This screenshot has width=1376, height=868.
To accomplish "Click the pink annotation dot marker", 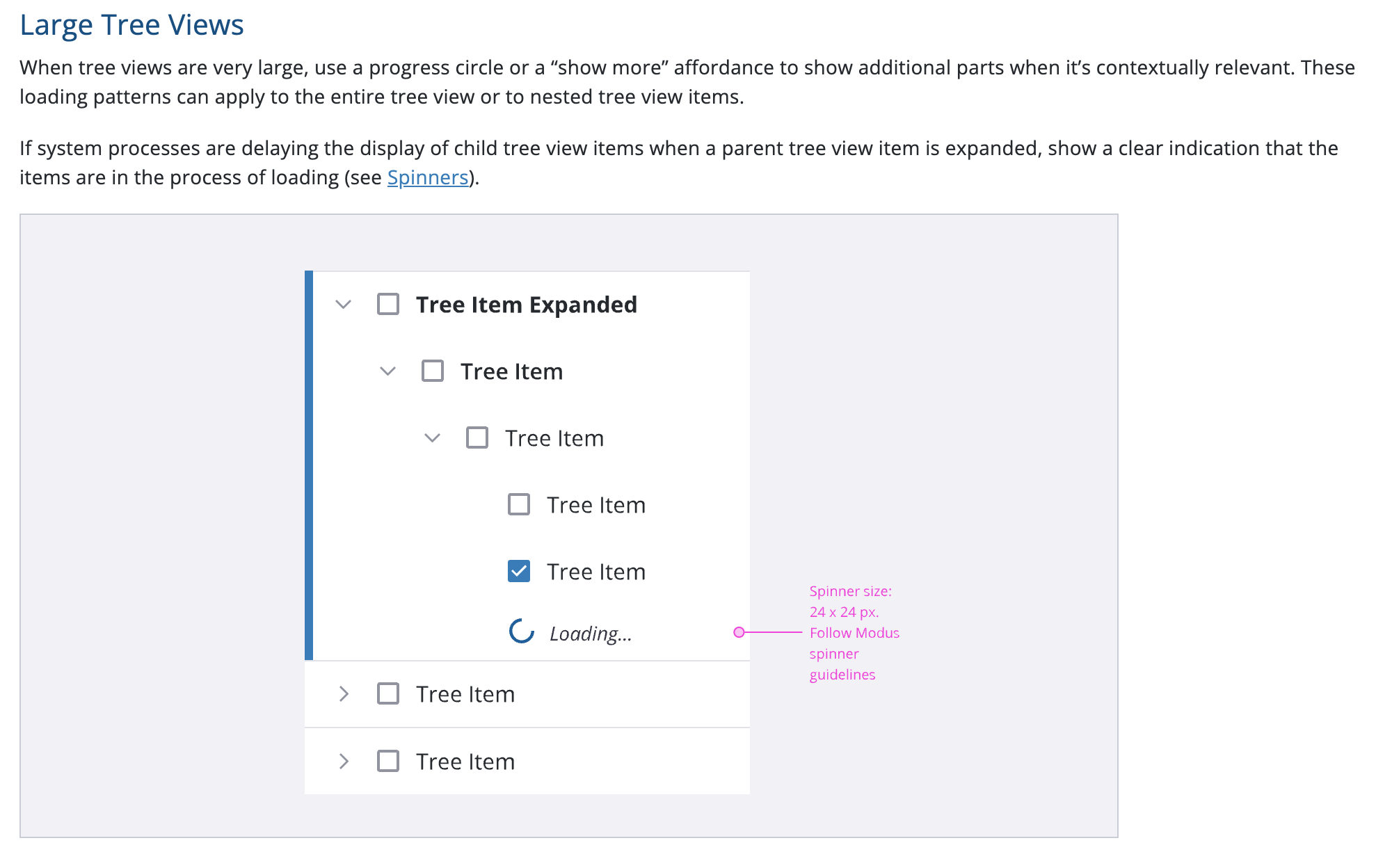I will coord(739,632).
